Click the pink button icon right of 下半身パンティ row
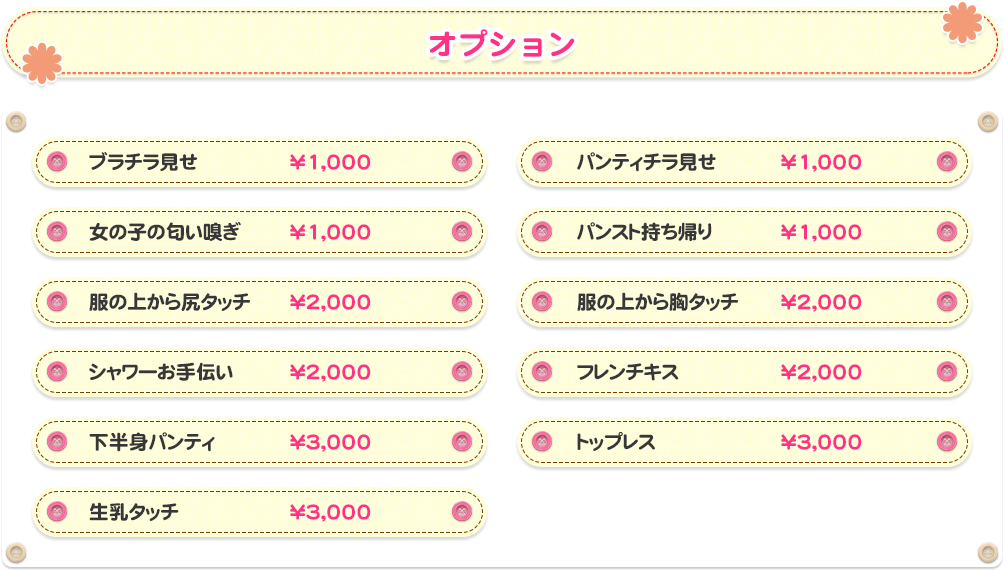This screenshot has height=570, width=1004. tap(461, 442)
